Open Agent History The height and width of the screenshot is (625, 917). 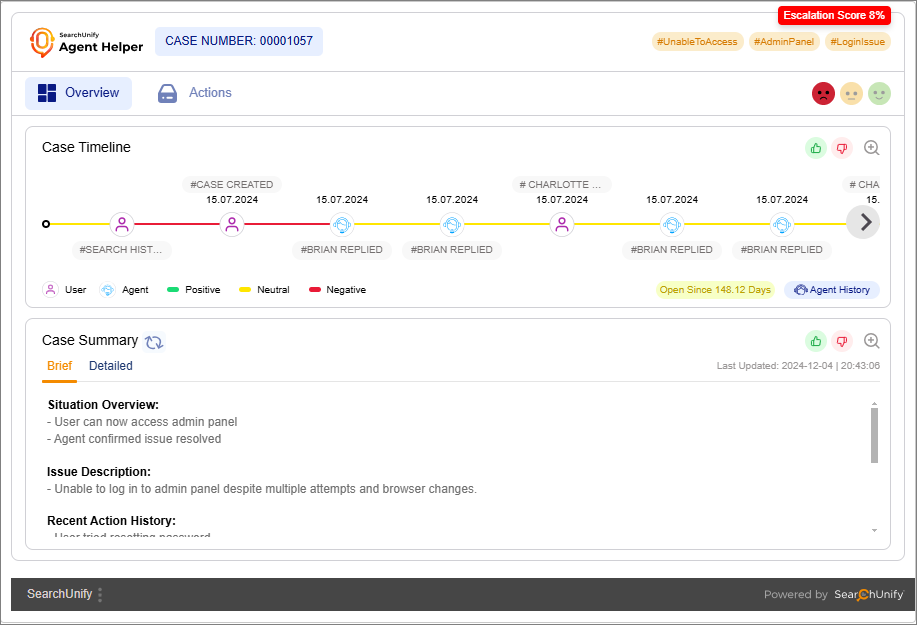(832, 290)
